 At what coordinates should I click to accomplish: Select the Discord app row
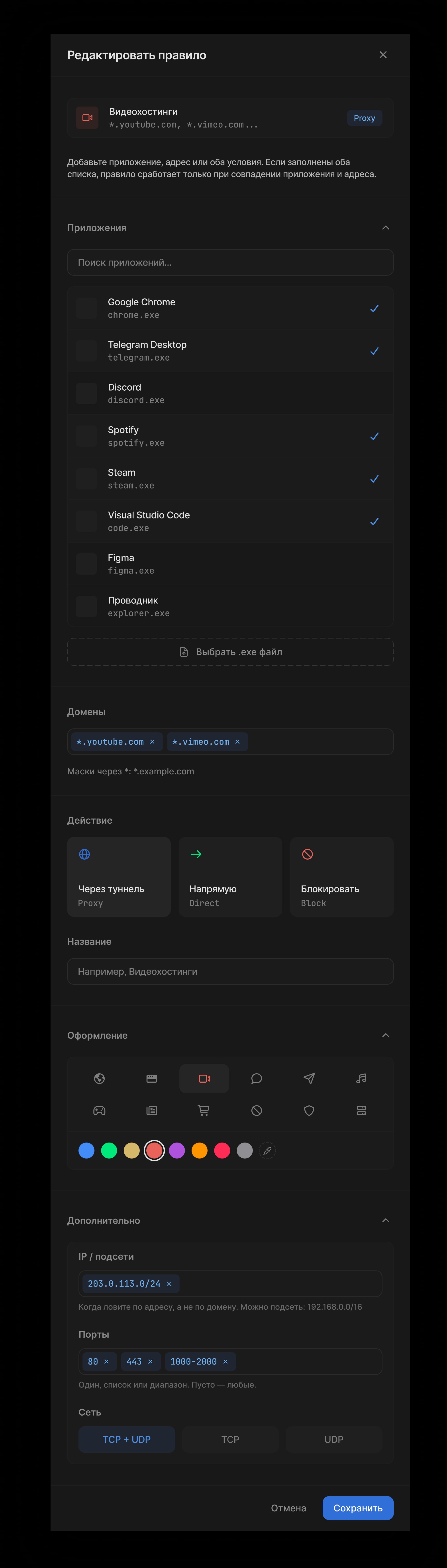tap(231, 393)
